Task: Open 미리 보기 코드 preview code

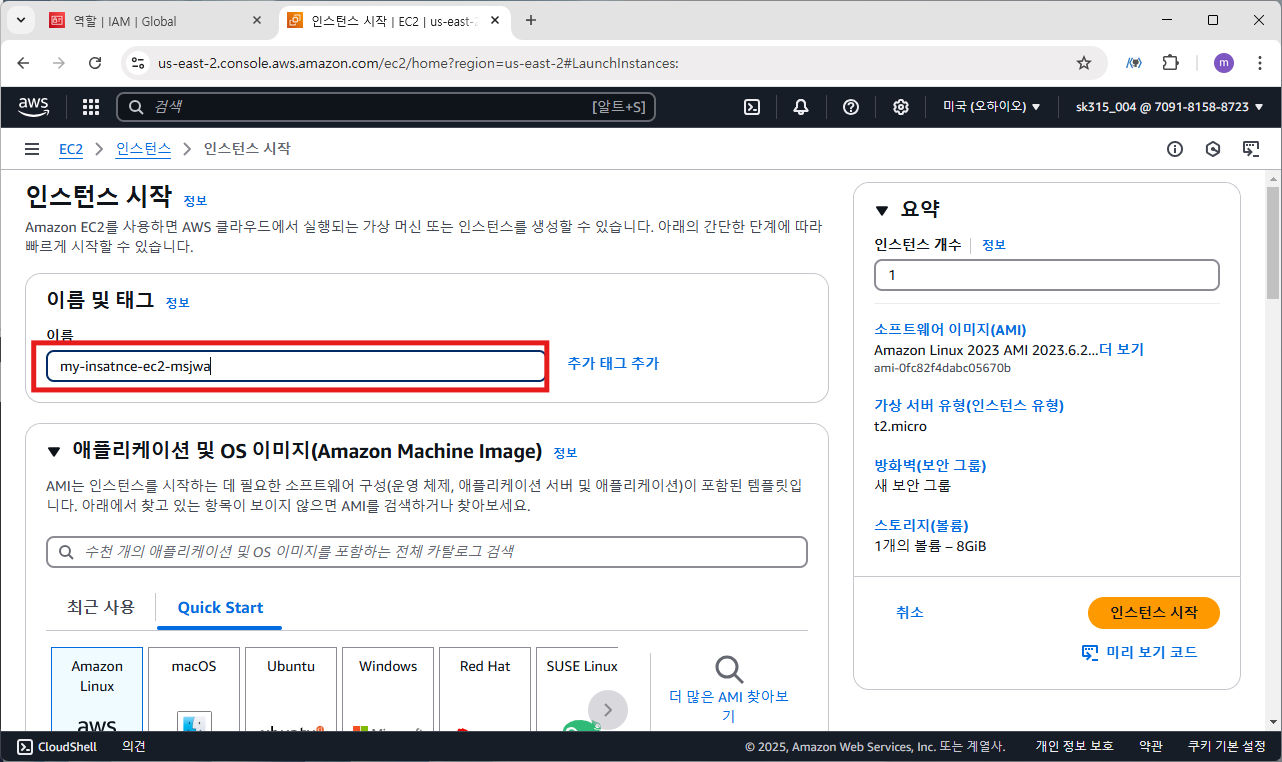Action: coord(1139,652)
